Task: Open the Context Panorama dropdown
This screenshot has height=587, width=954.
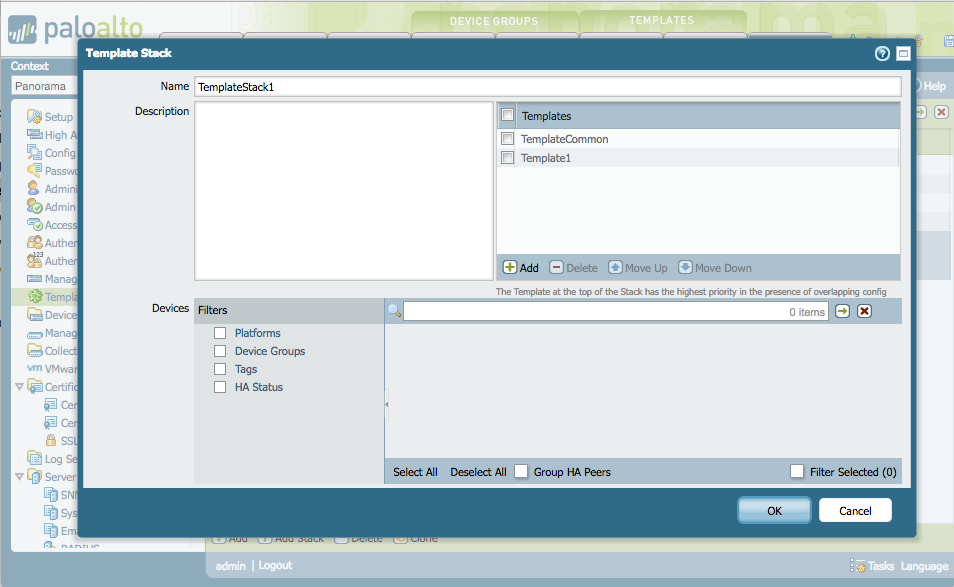Action: click(45, 86)
